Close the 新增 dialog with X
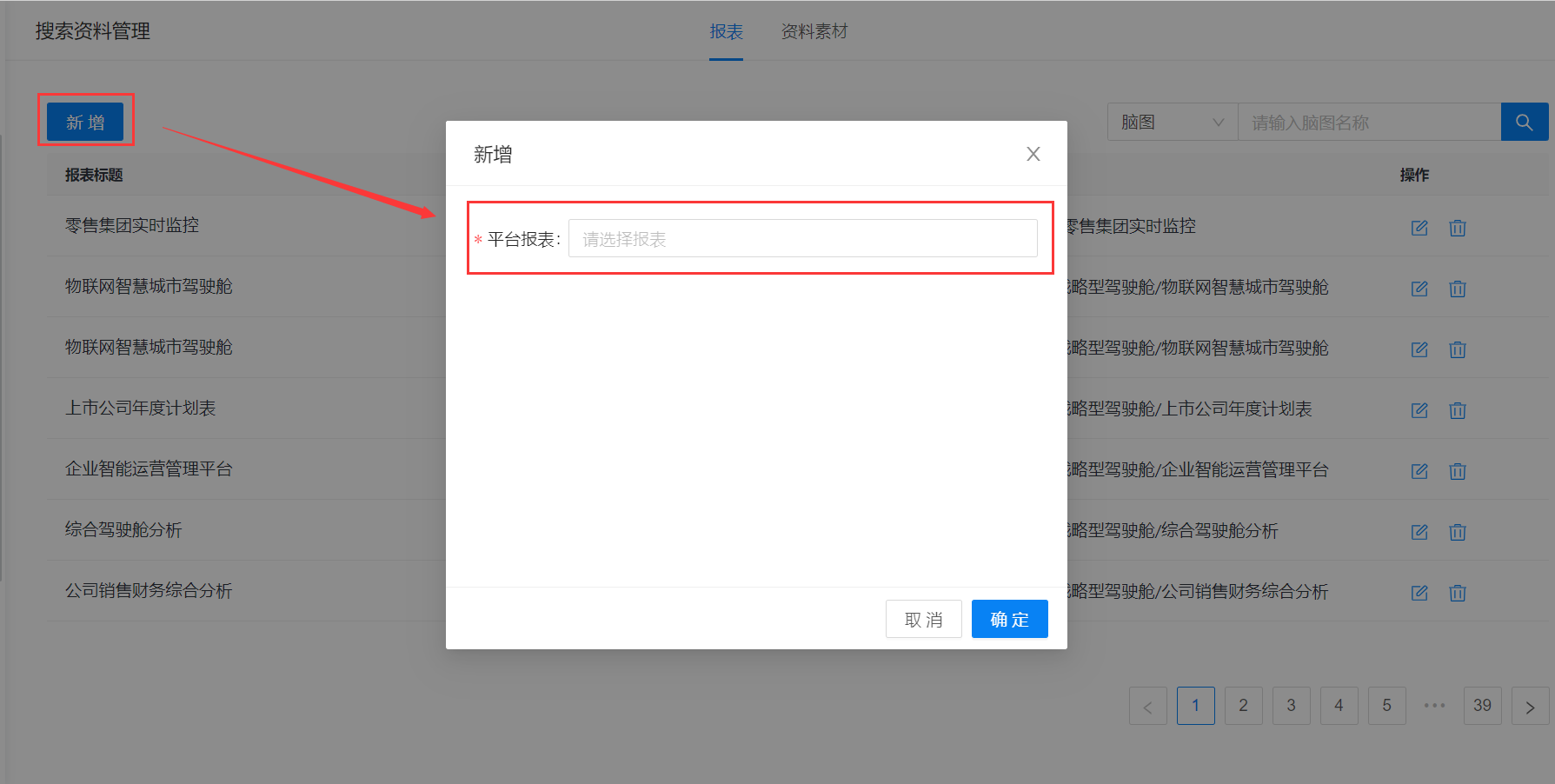The image size is (1555, 784). tap(1033, 154)
